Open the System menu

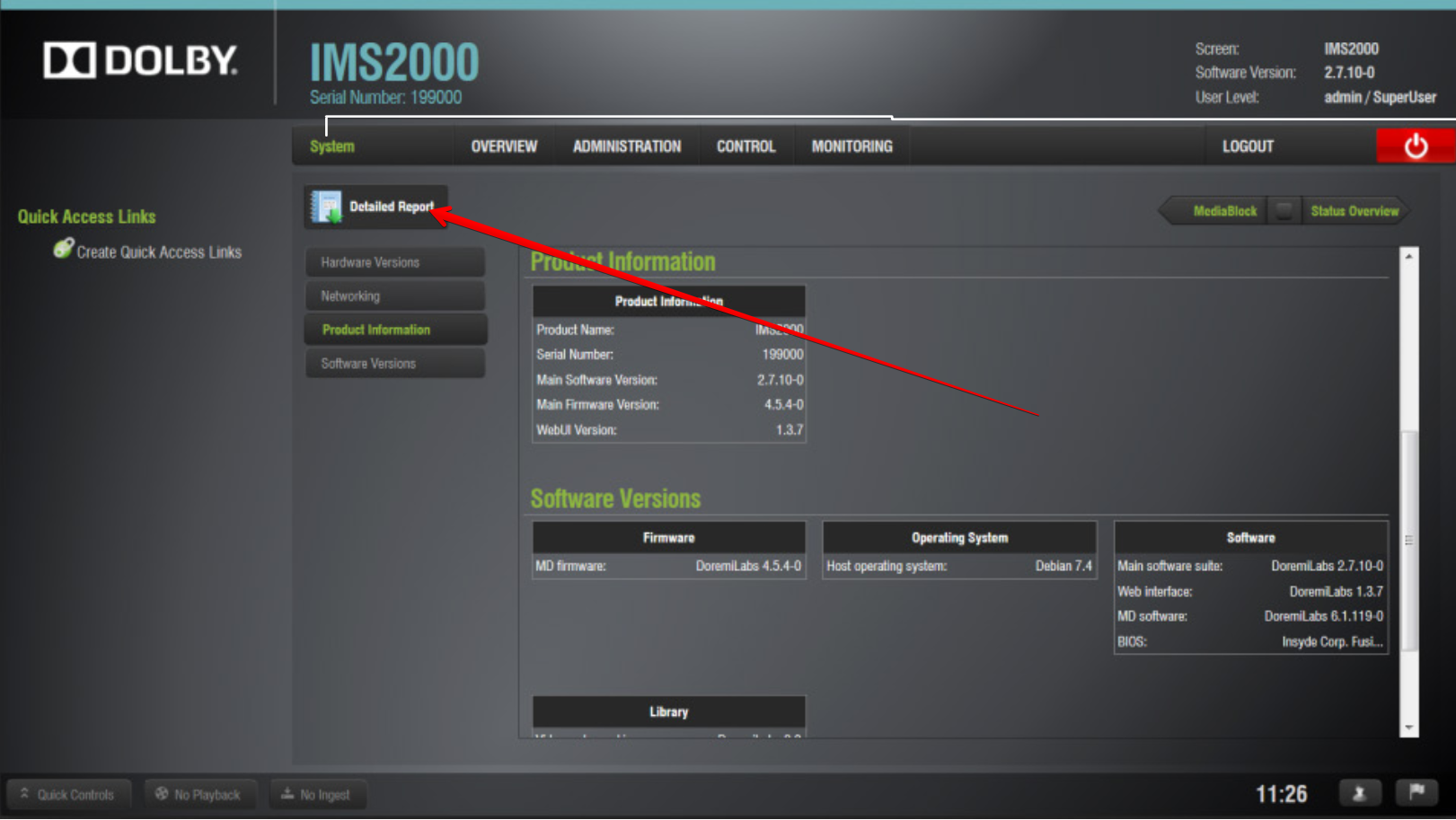coord(332,146)
